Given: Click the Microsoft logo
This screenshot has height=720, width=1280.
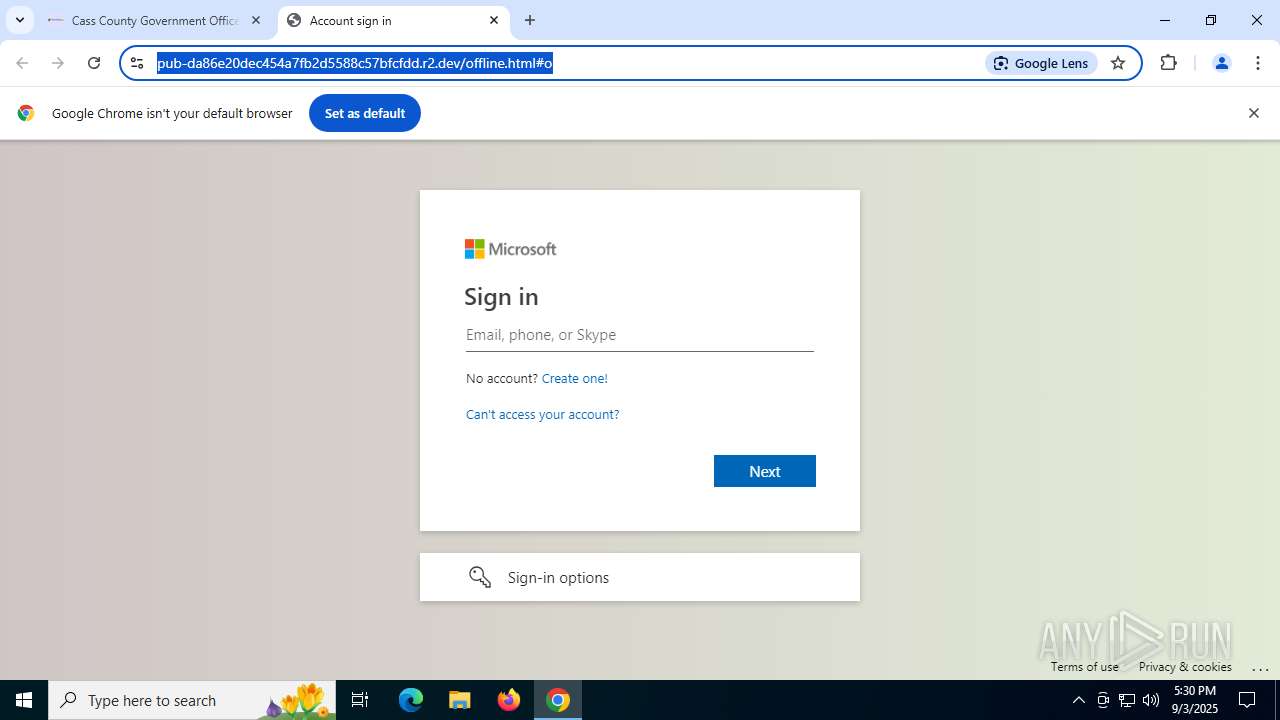Looking at the screenshot, I should point(510,249).
